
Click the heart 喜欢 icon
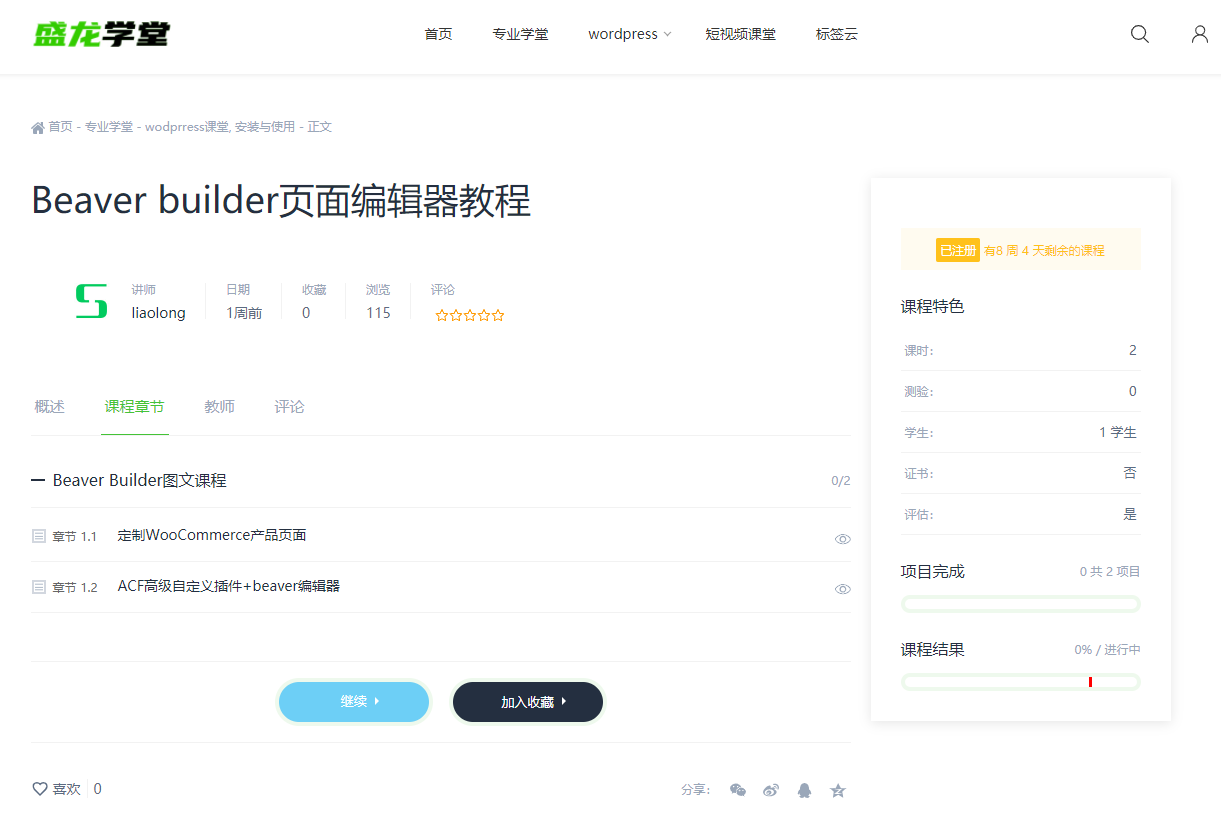tap(40, 789)
